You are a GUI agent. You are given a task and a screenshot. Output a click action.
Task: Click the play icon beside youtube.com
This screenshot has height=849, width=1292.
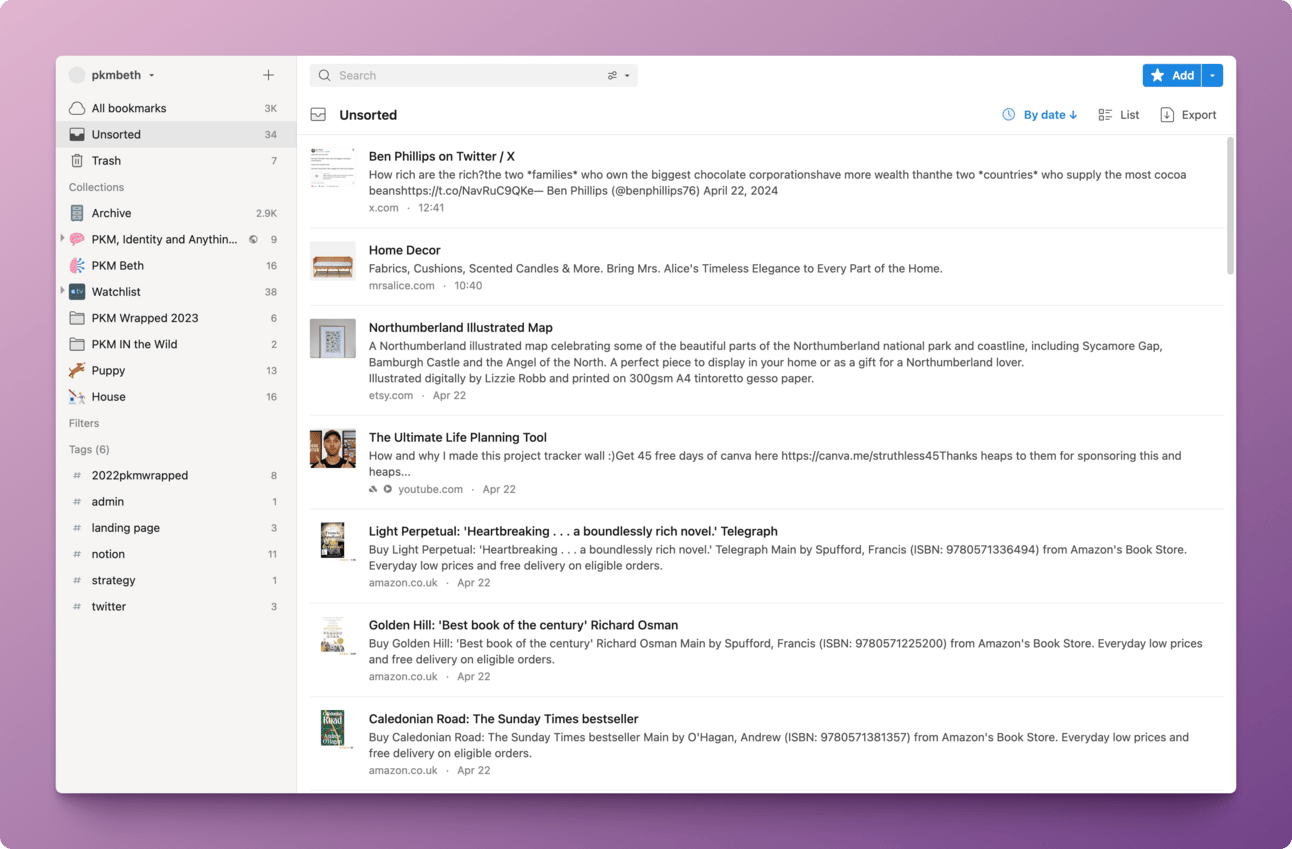pos(388,490)
